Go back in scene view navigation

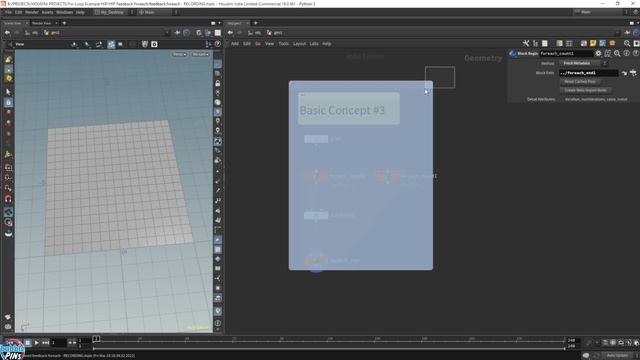point(7,33)
